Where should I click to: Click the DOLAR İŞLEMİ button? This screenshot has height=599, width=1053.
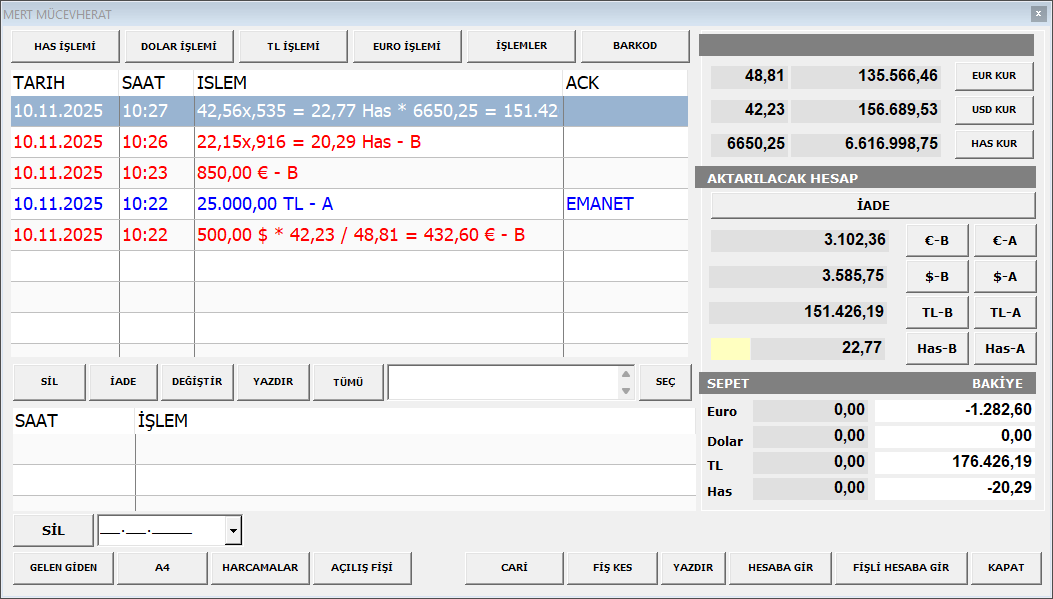[179, 46]
